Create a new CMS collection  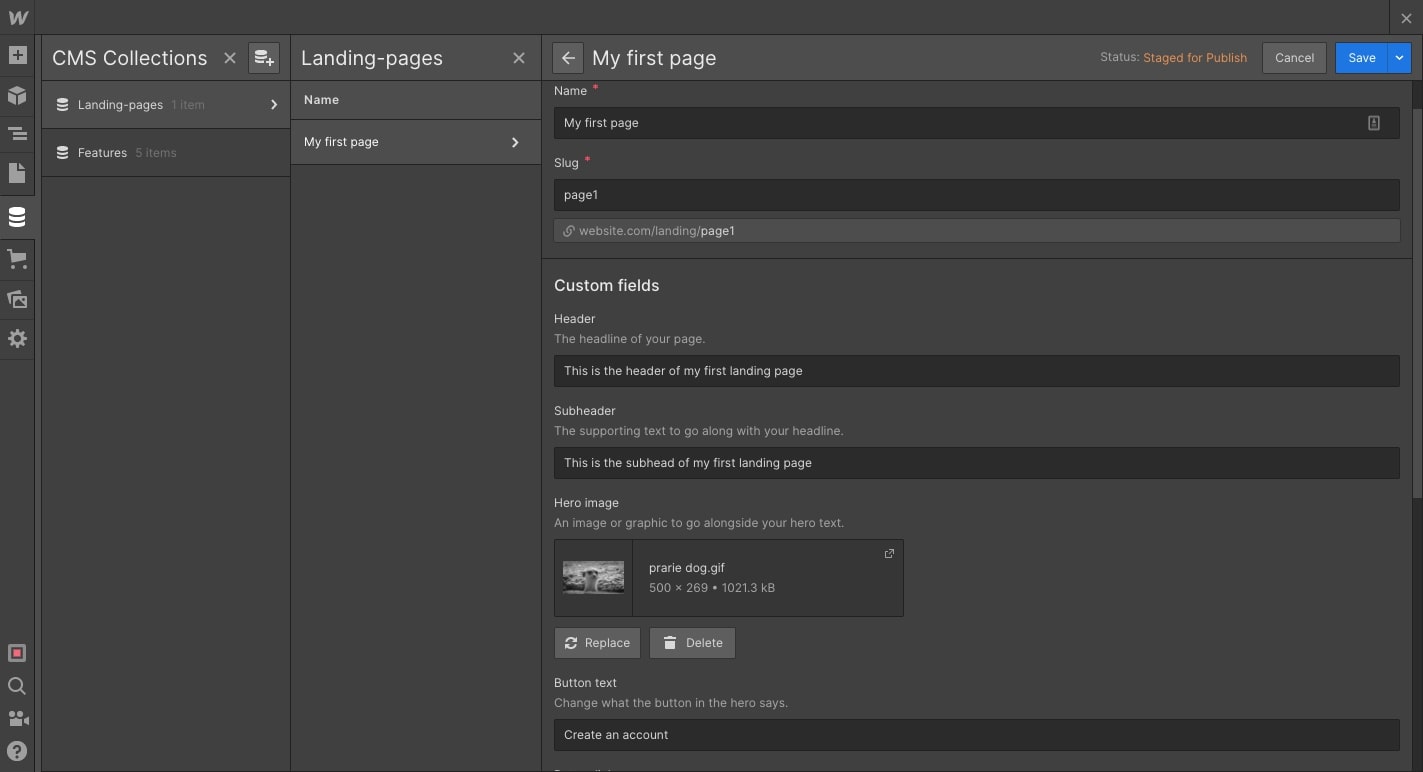click(x=264, y=57)
